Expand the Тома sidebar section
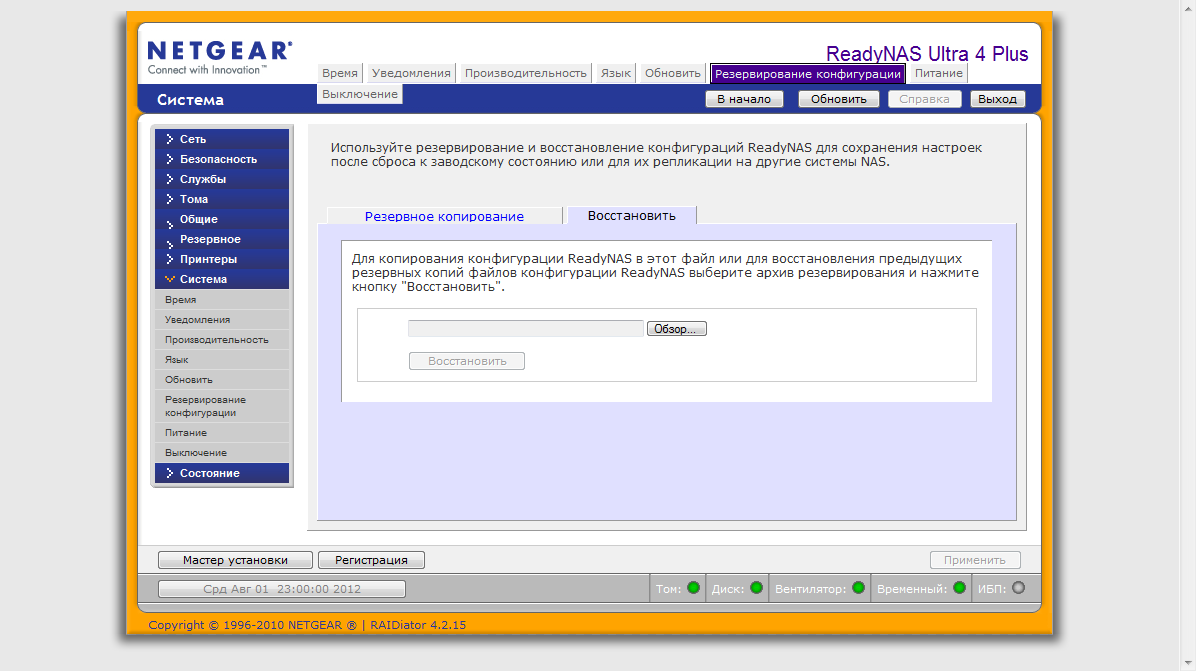 [x=222, y=198]
